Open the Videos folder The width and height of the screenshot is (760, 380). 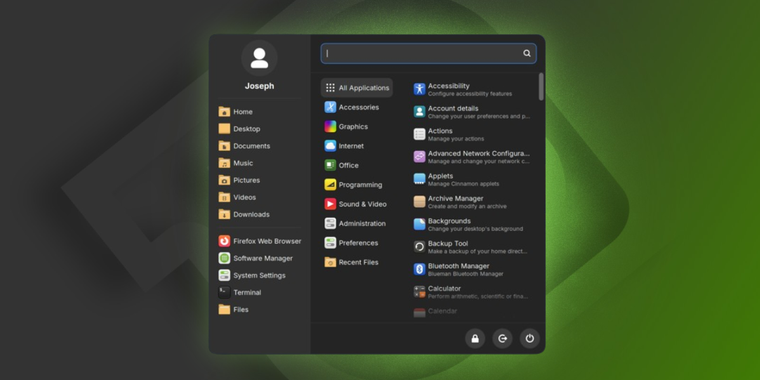[237, 197]
